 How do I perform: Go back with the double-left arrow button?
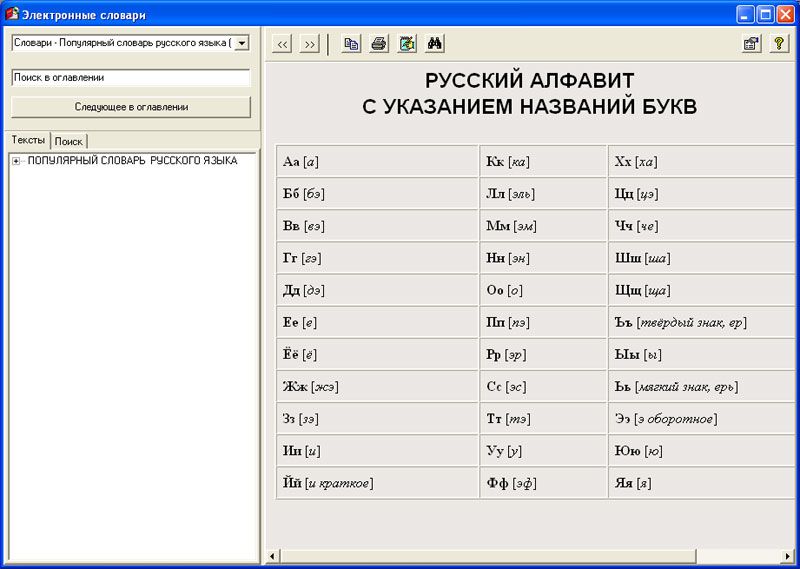[x=282, y=44]
